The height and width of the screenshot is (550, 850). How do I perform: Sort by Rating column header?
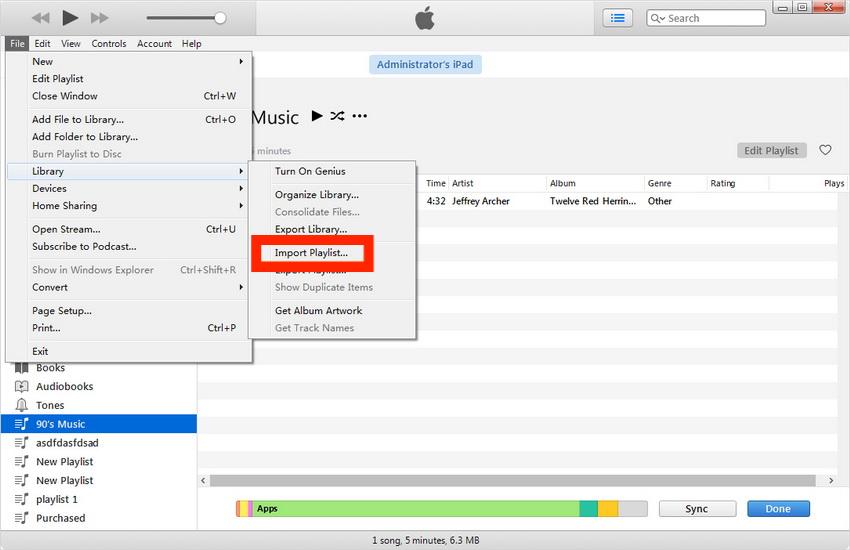pos(738,183)
